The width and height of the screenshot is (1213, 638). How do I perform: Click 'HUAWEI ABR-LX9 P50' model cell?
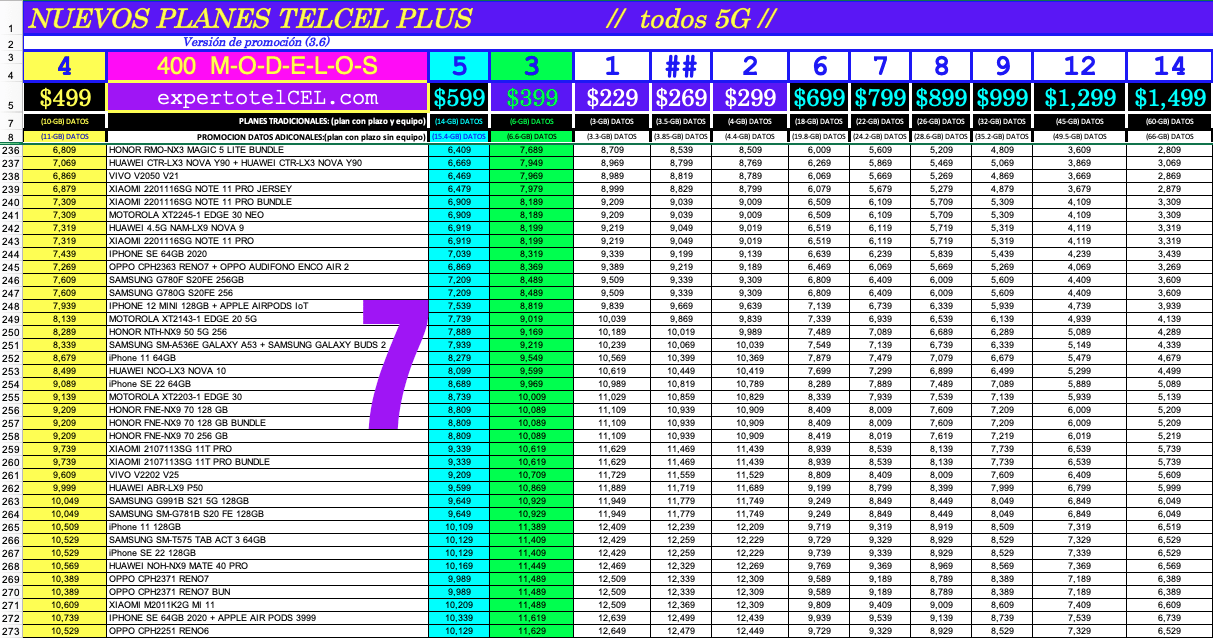267,488
